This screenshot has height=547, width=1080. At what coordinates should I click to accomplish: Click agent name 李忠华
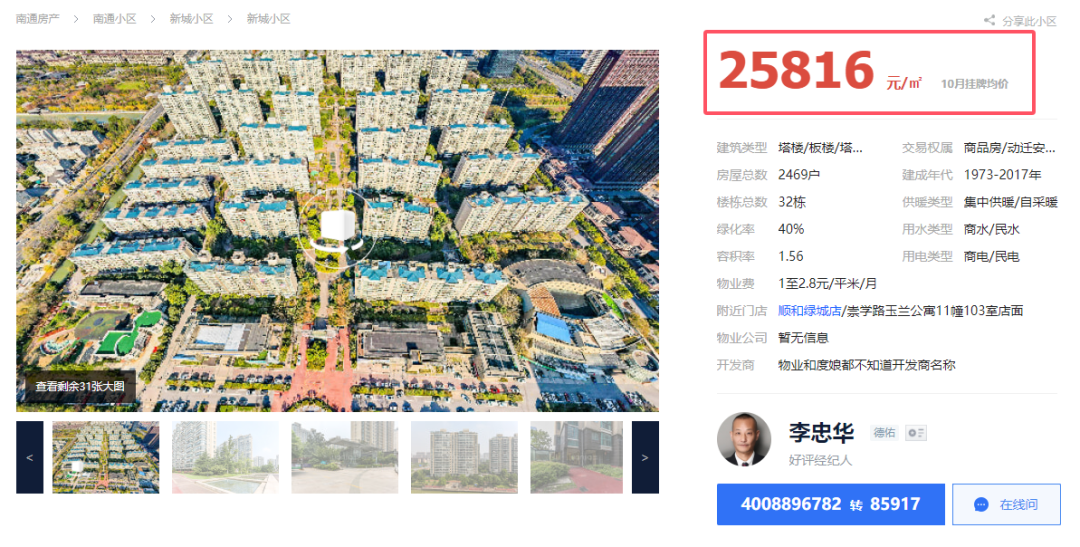[821, 433]
